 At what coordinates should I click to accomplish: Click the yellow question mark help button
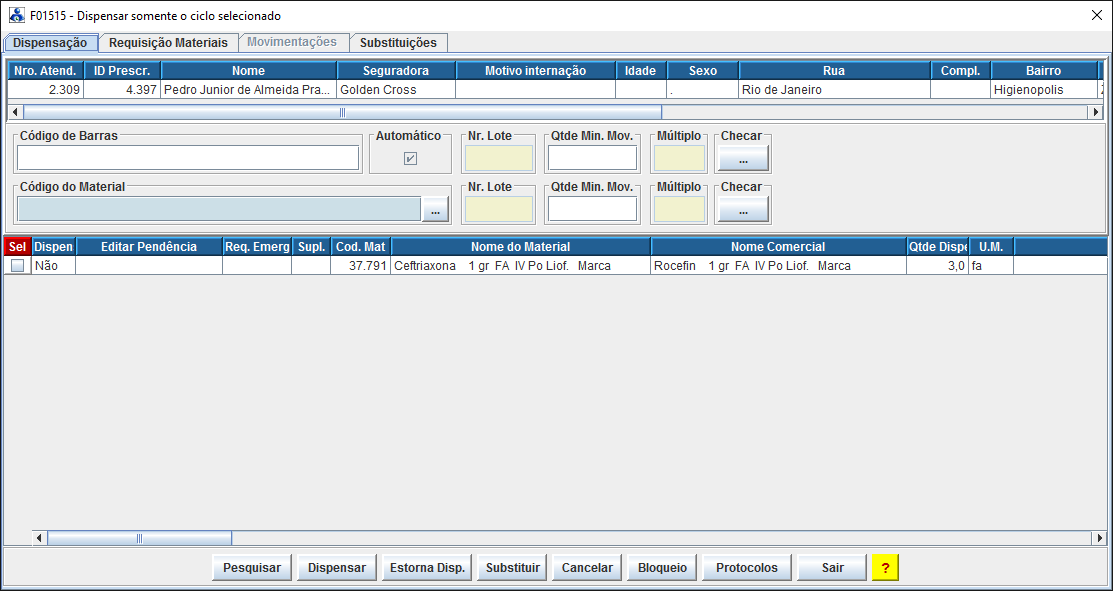tap(885, 567)
